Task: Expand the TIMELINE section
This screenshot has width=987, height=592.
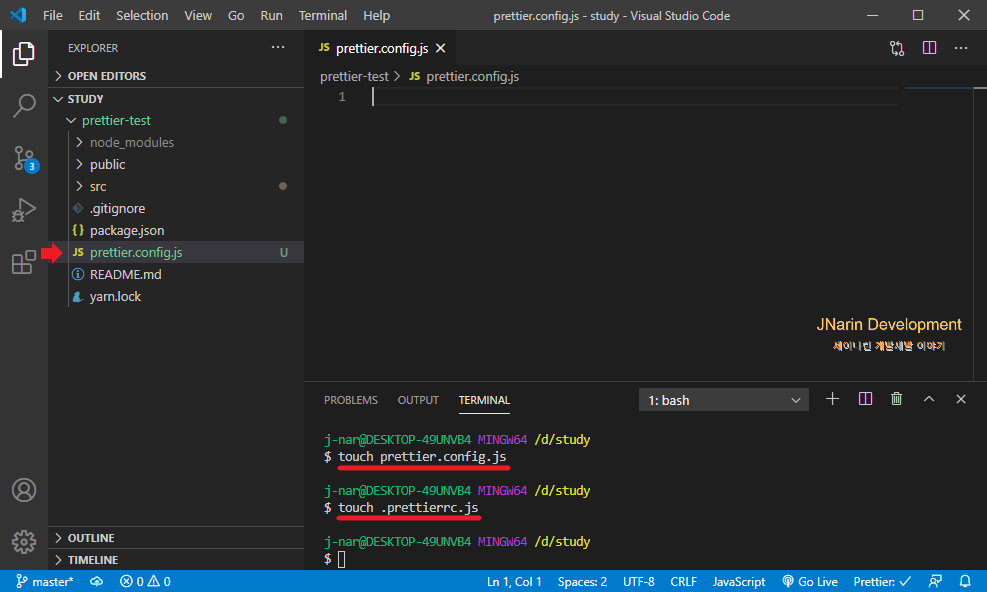Action: coord(176,560)
